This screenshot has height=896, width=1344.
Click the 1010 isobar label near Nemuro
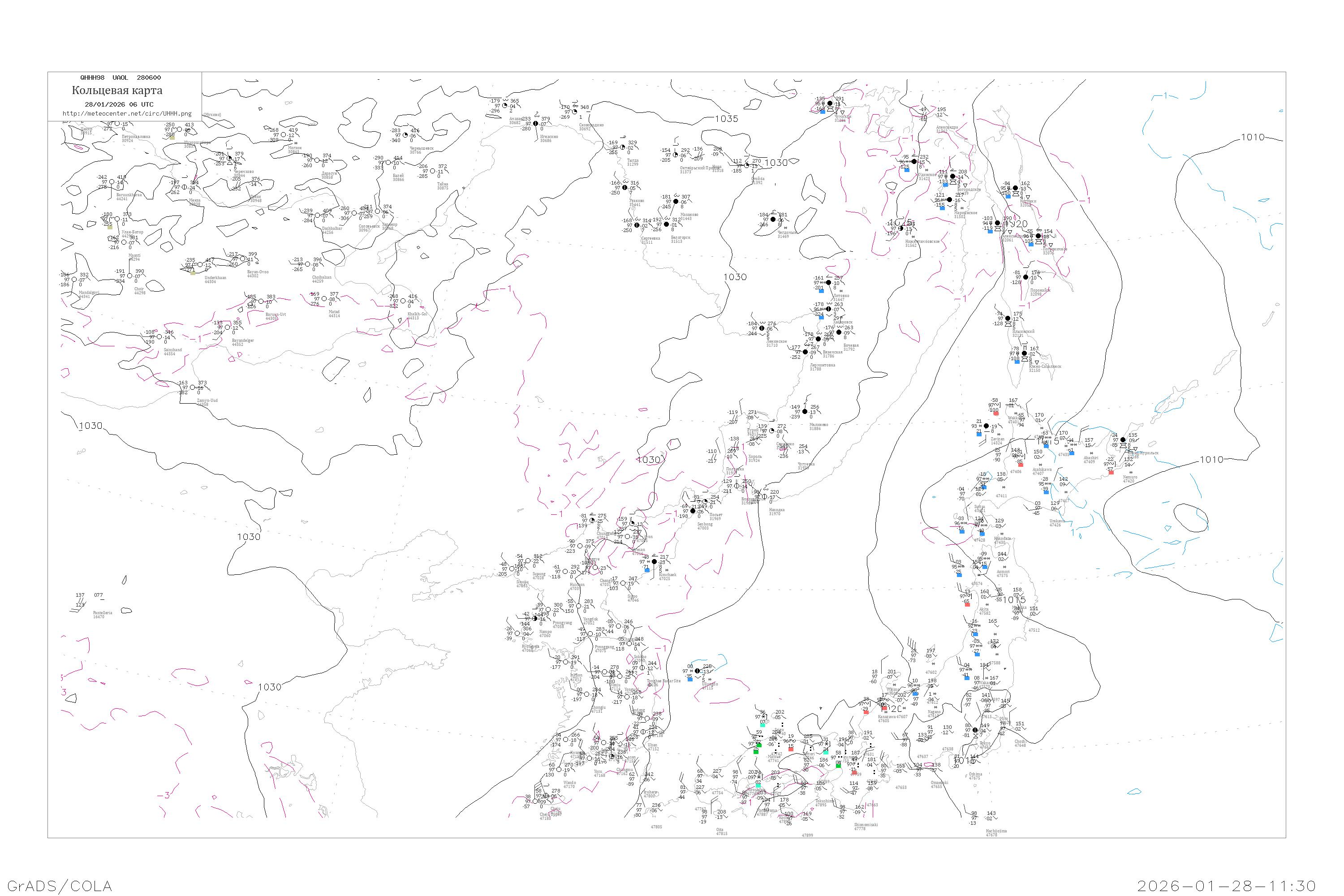point(1211,460)
